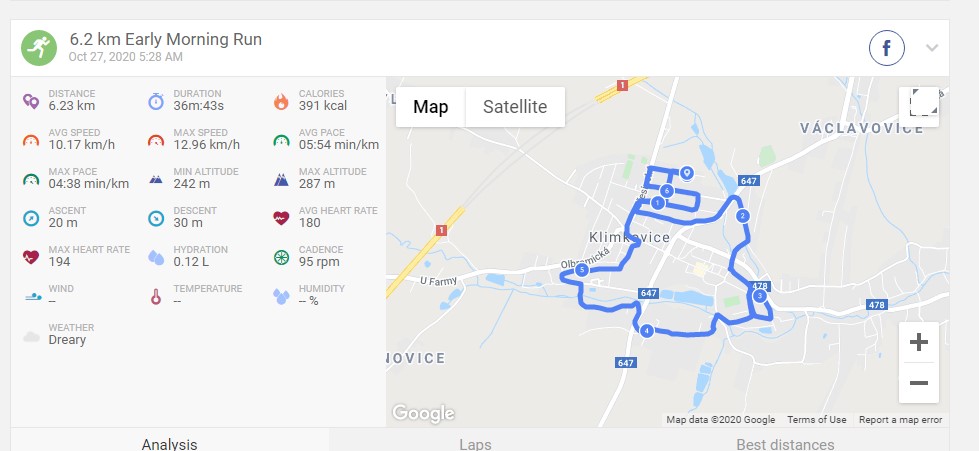
Task: Expand the activity options chevron
Action: 932,47
